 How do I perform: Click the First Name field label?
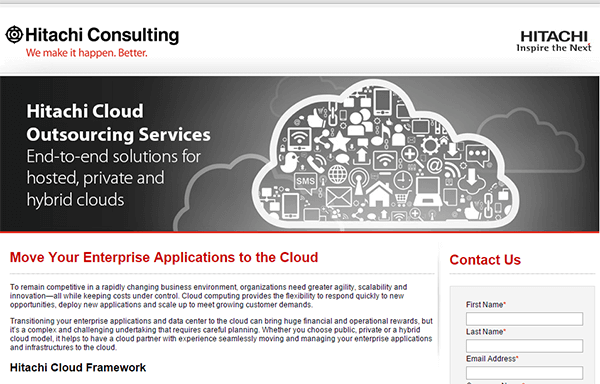click(486, 304)
